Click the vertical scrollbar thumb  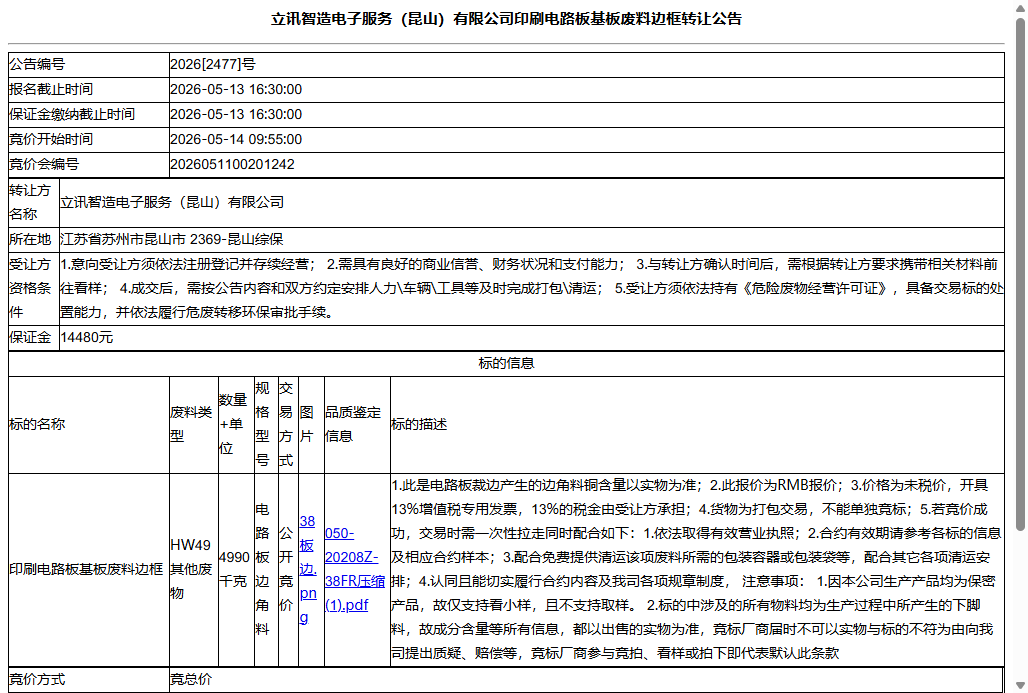click(1020, 274)
